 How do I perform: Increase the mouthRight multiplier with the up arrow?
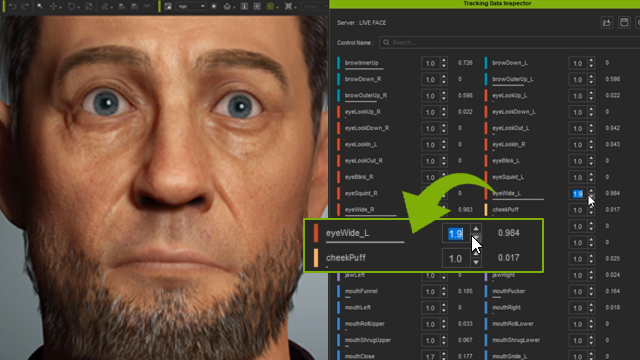(x=591, y=305)
